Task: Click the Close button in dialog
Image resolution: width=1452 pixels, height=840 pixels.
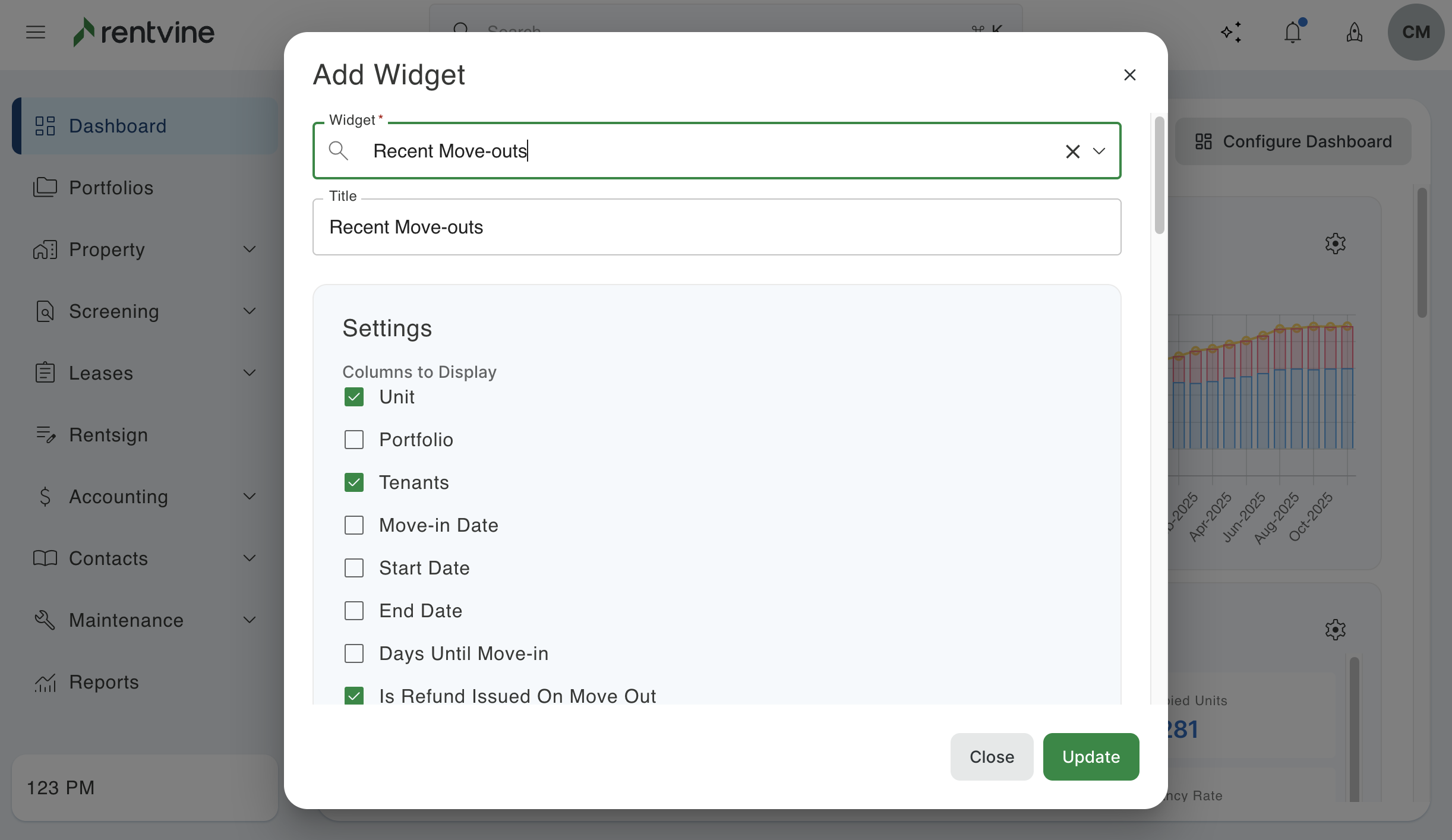Action: pos(992,757)
